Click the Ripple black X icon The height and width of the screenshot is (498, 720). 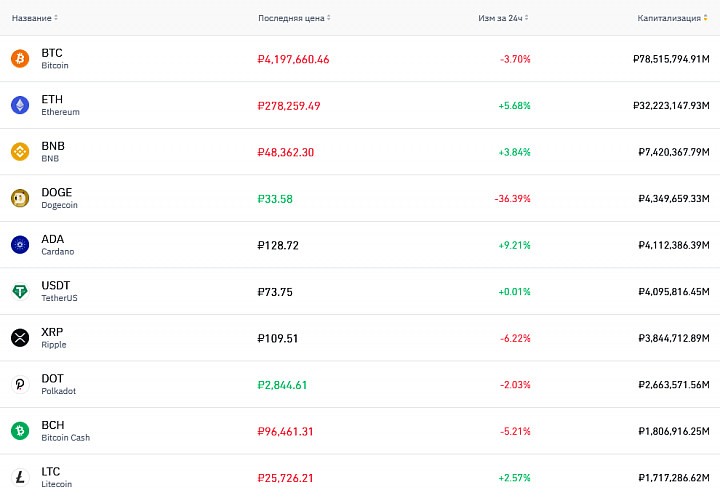tap(20, 338)
